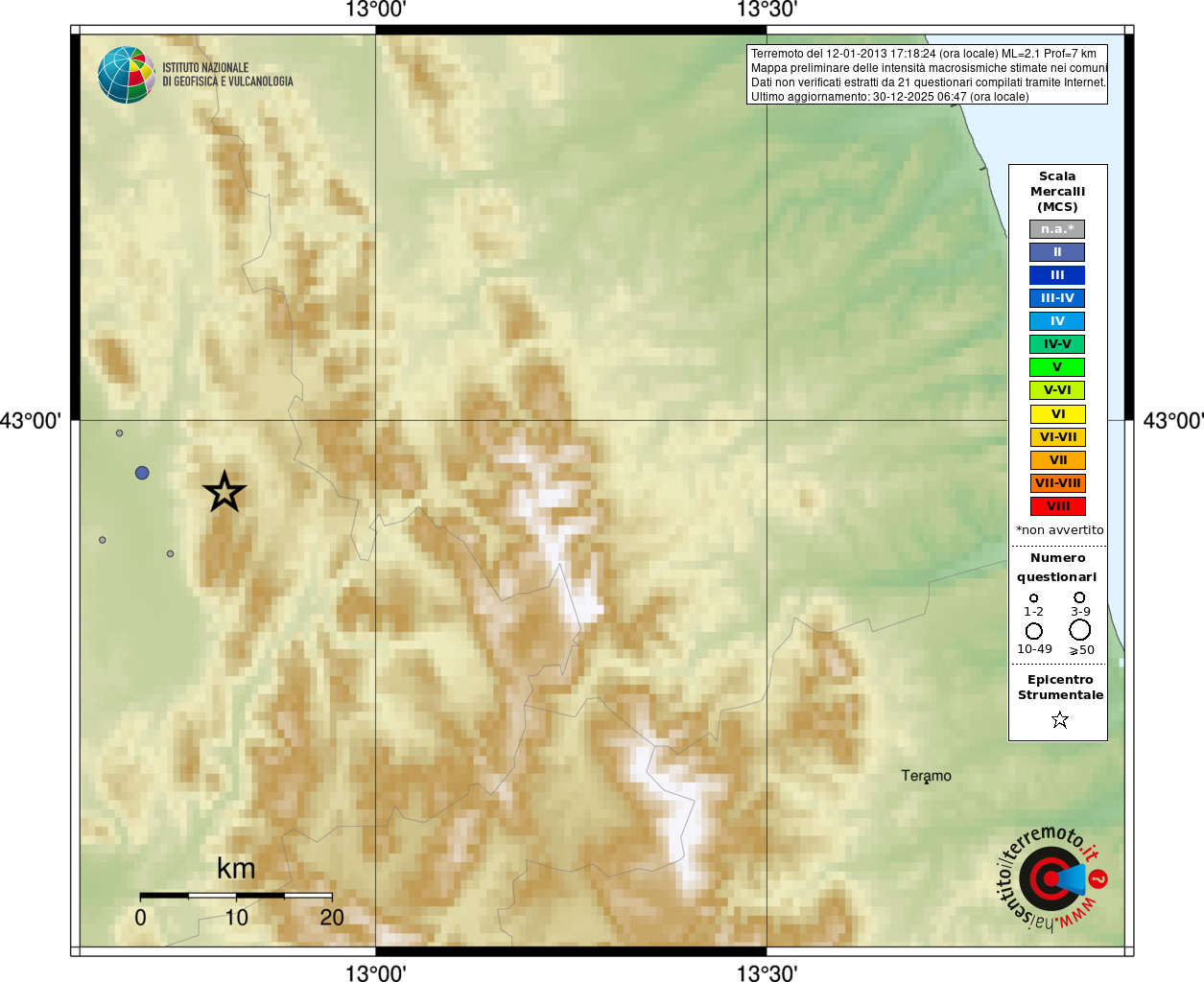This screenshot has height=982, width=1204.
Task: Click the scale bar 'km' label
Action: [236, 868]
